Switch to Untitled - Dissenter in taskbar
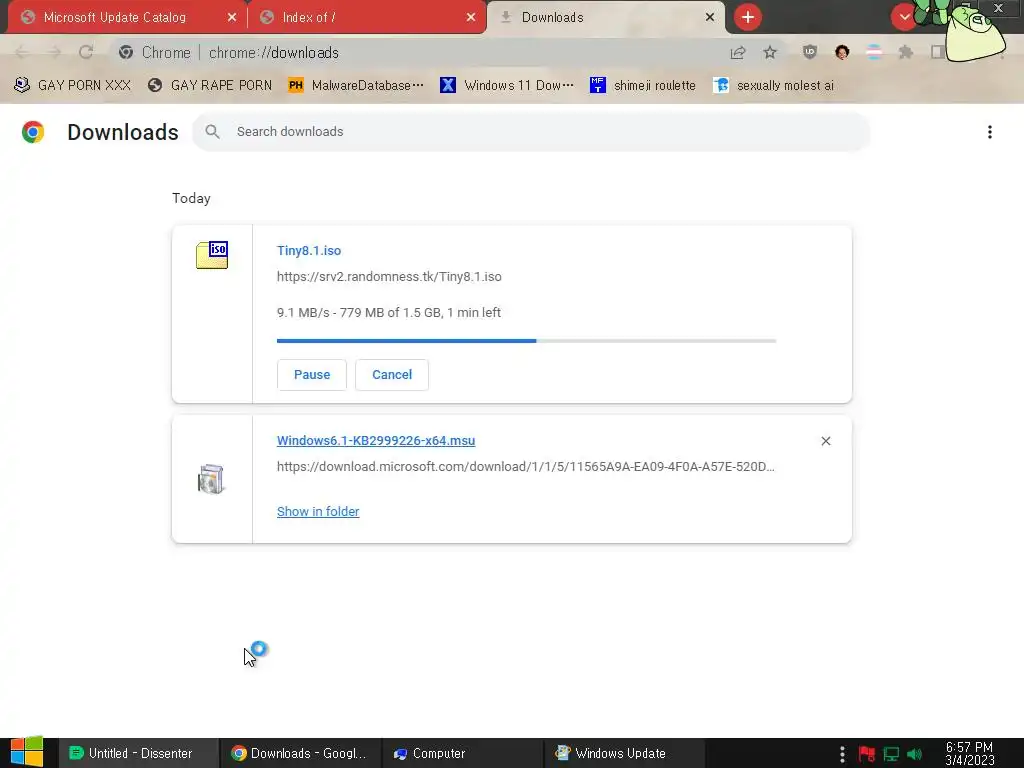 [x=138, y=754]
